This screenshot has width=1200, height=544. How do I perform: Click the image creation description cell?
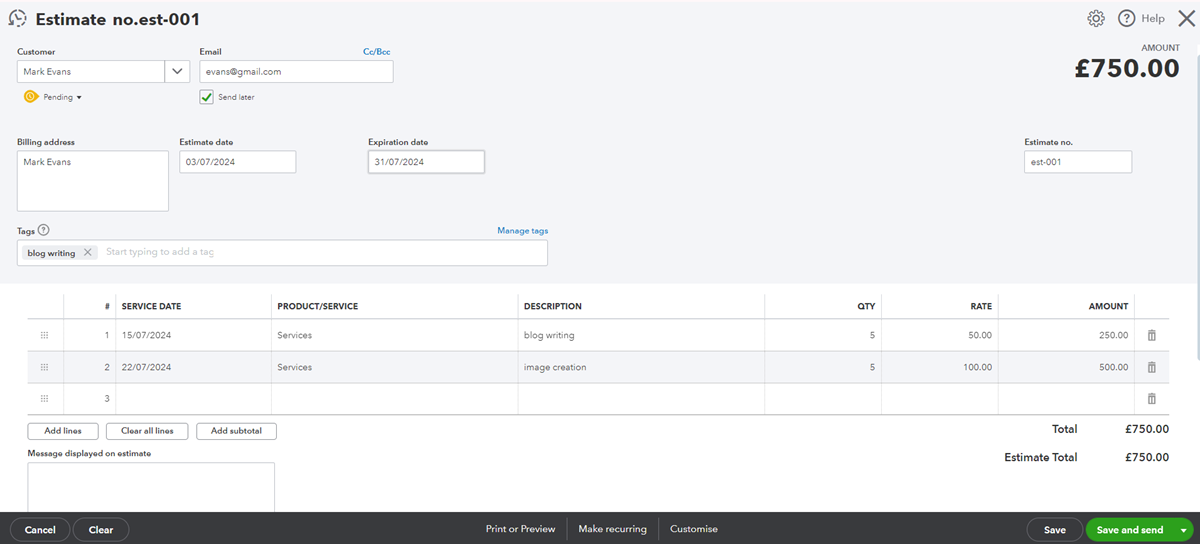click(x=641, y=367)
